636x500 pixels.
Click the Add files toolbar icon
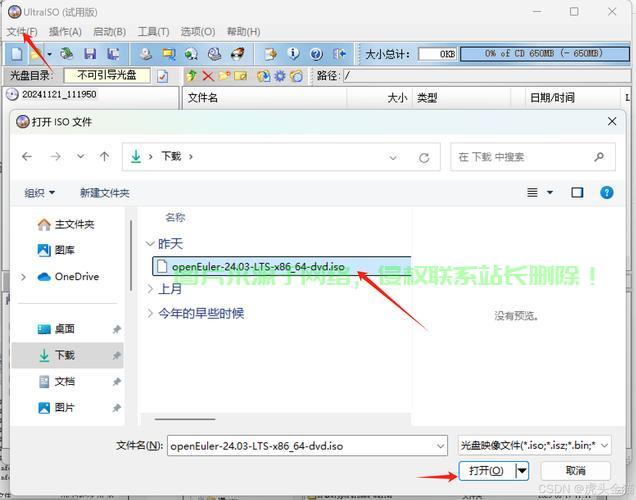point(271,54)
